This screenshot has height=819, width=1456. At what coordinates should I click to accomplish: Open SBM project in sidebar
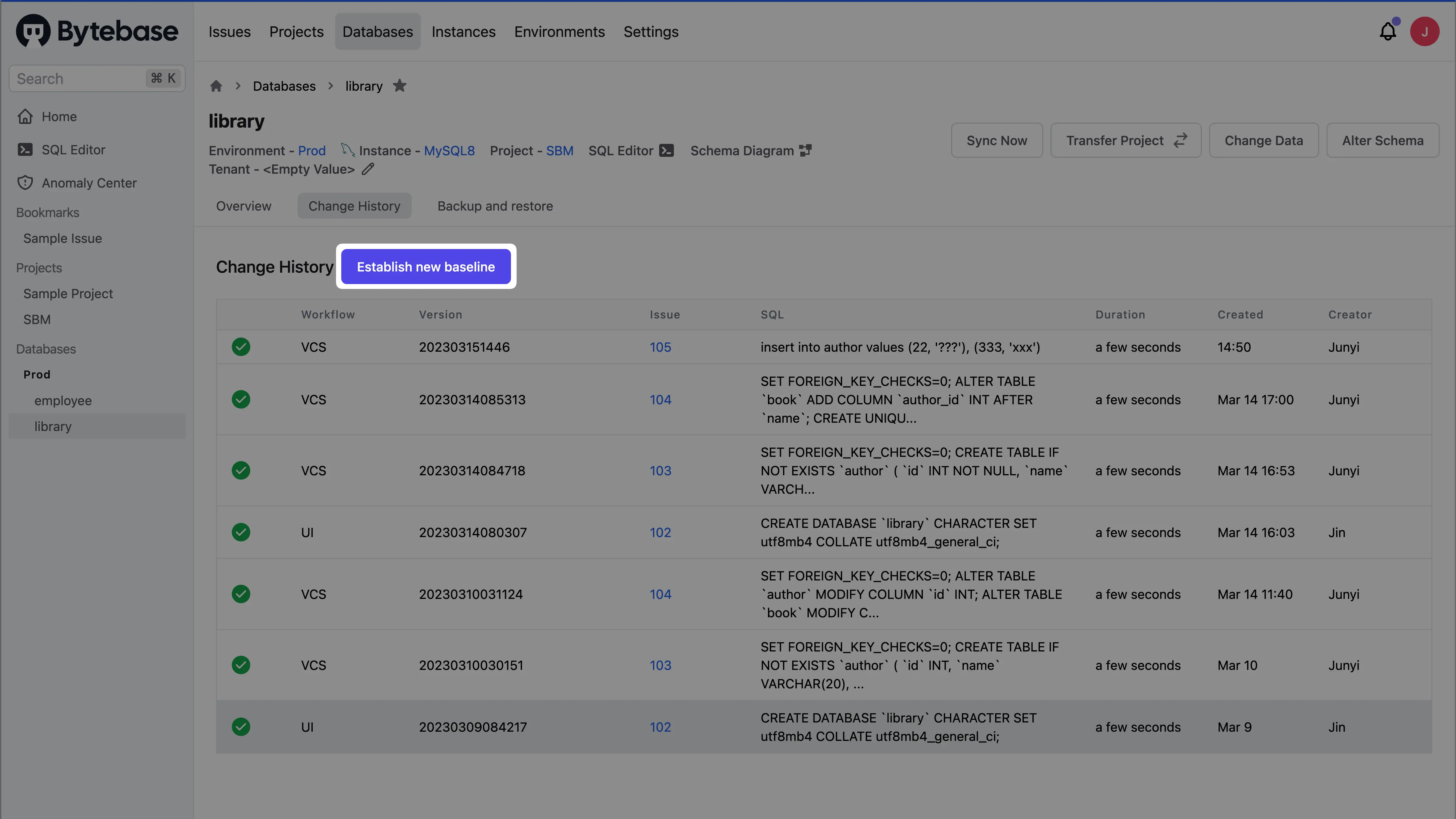click(37, 320)
